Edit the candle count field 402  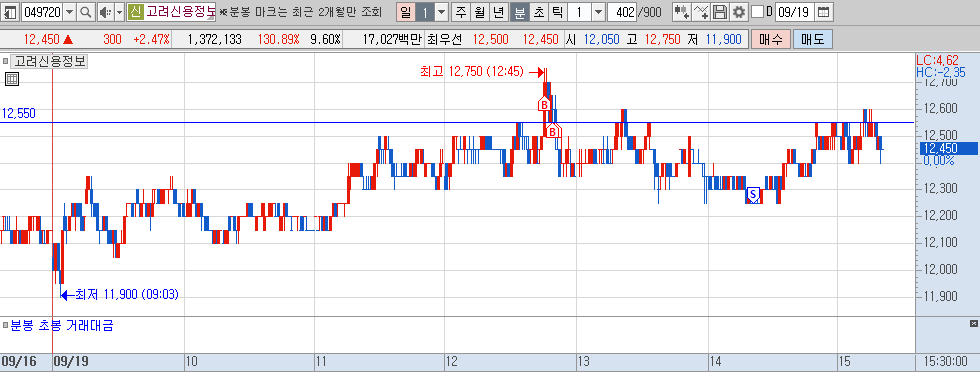pos(622,12)
